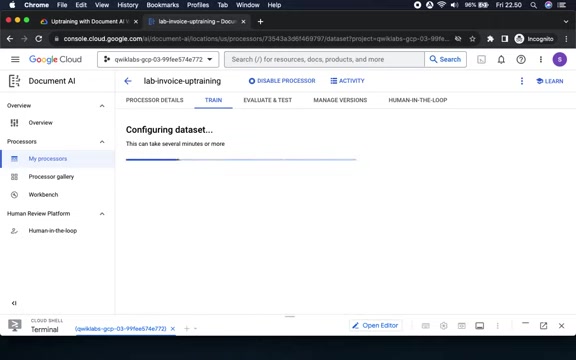
Task: Click Open Editor in Cloud Shell
Action: click(x=375, y=325)
